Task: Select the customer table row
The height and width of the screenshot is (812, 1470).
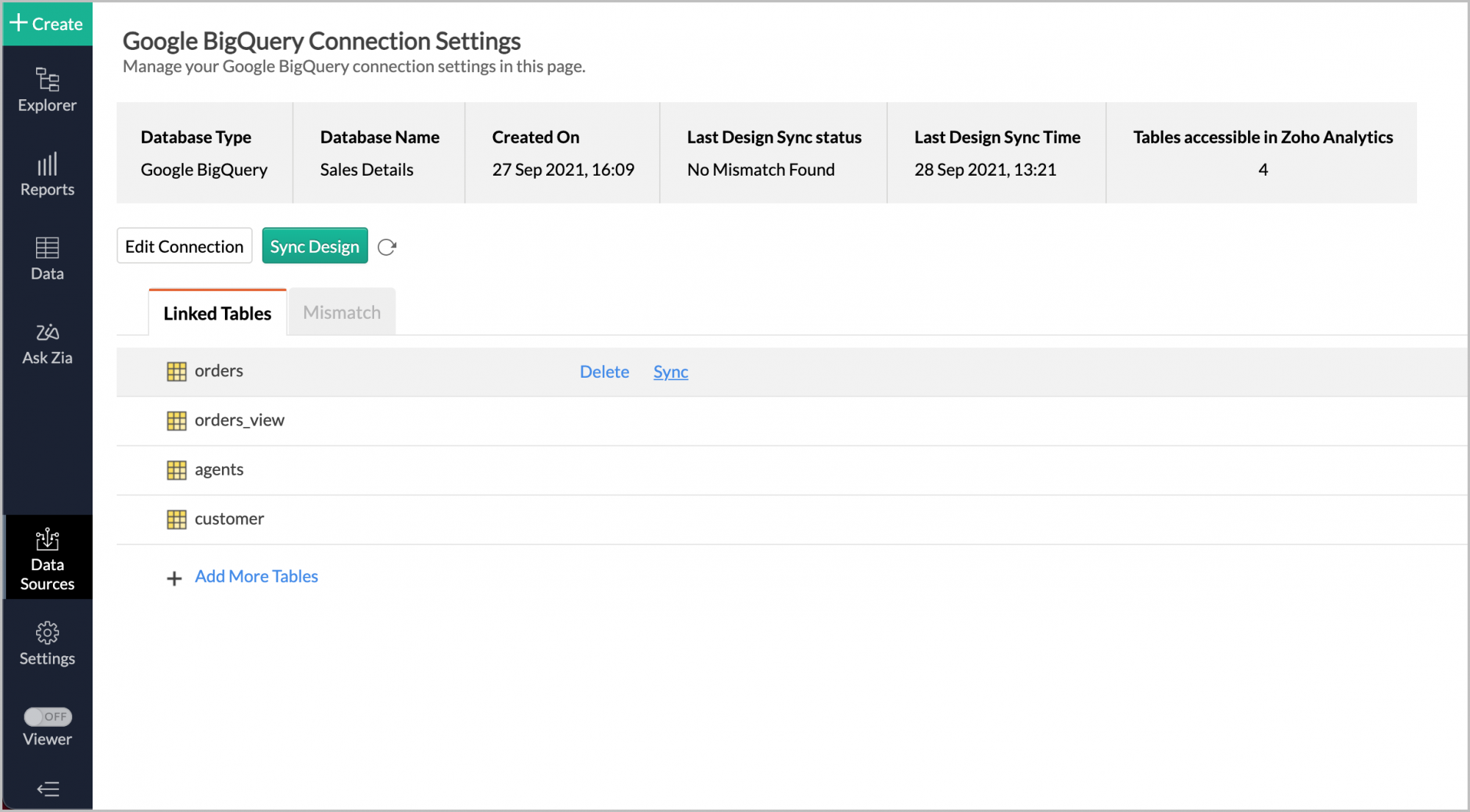Action: click(792, 520)
